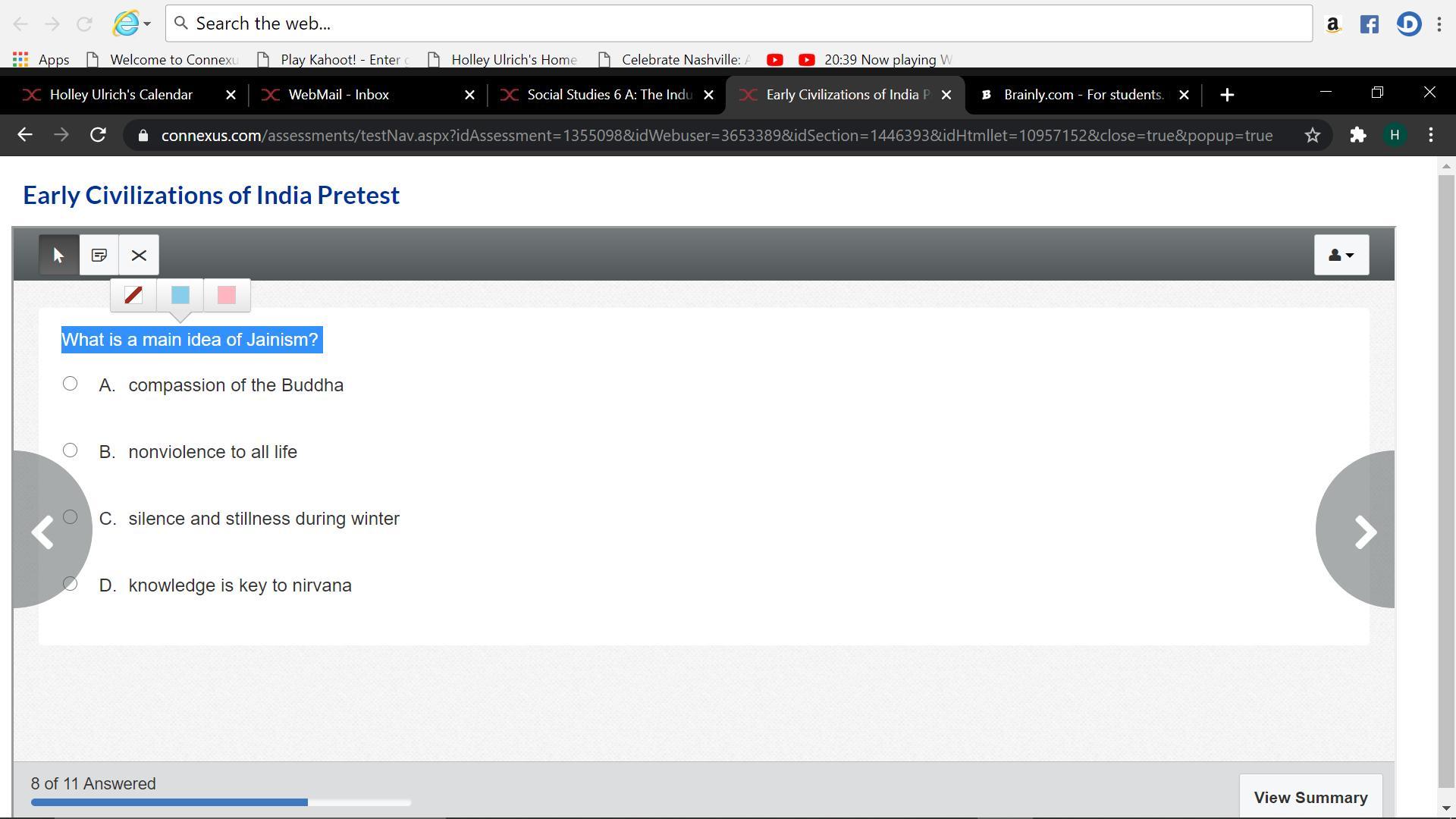Viewport: 1456px width, 819px height.
Task: Switch to the WebMail - Inbox tab
Action: 339,95
